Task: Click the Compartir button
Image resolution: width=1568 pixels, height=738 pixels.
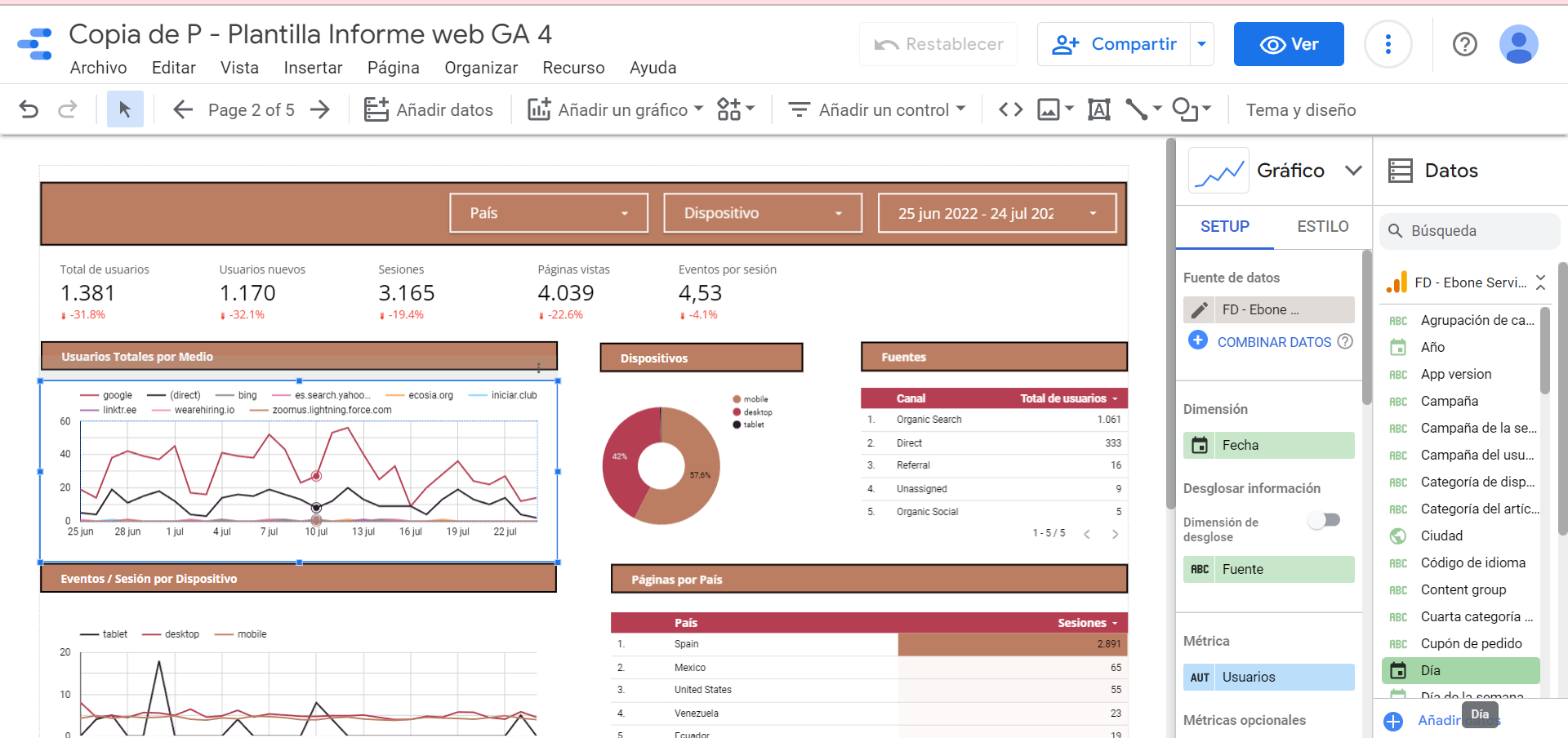Action: point(1115,44)
